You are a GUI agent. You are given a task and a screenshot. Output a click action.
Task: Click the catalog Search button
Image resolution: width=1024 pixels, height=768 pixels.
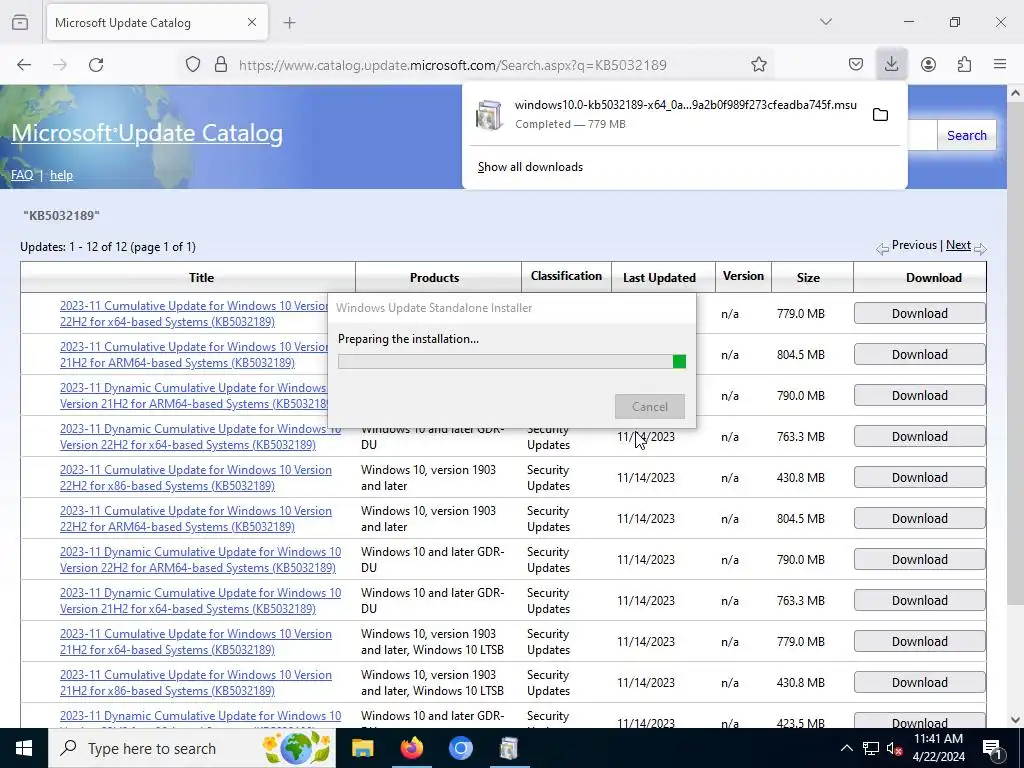pos(967,135)
